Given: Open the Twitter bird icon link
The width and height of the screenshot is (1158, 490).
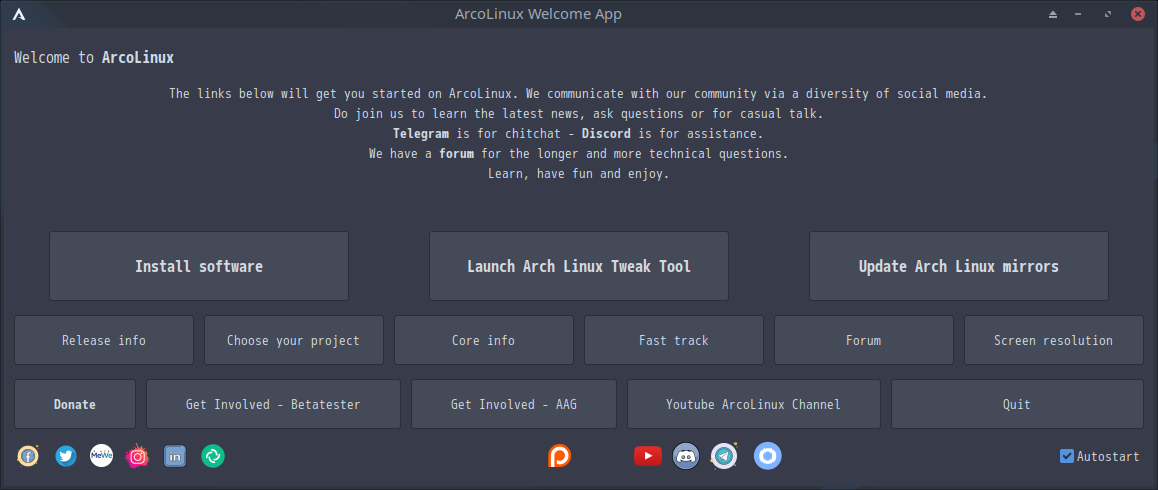Looking at the screenshot, I should 66,456.
